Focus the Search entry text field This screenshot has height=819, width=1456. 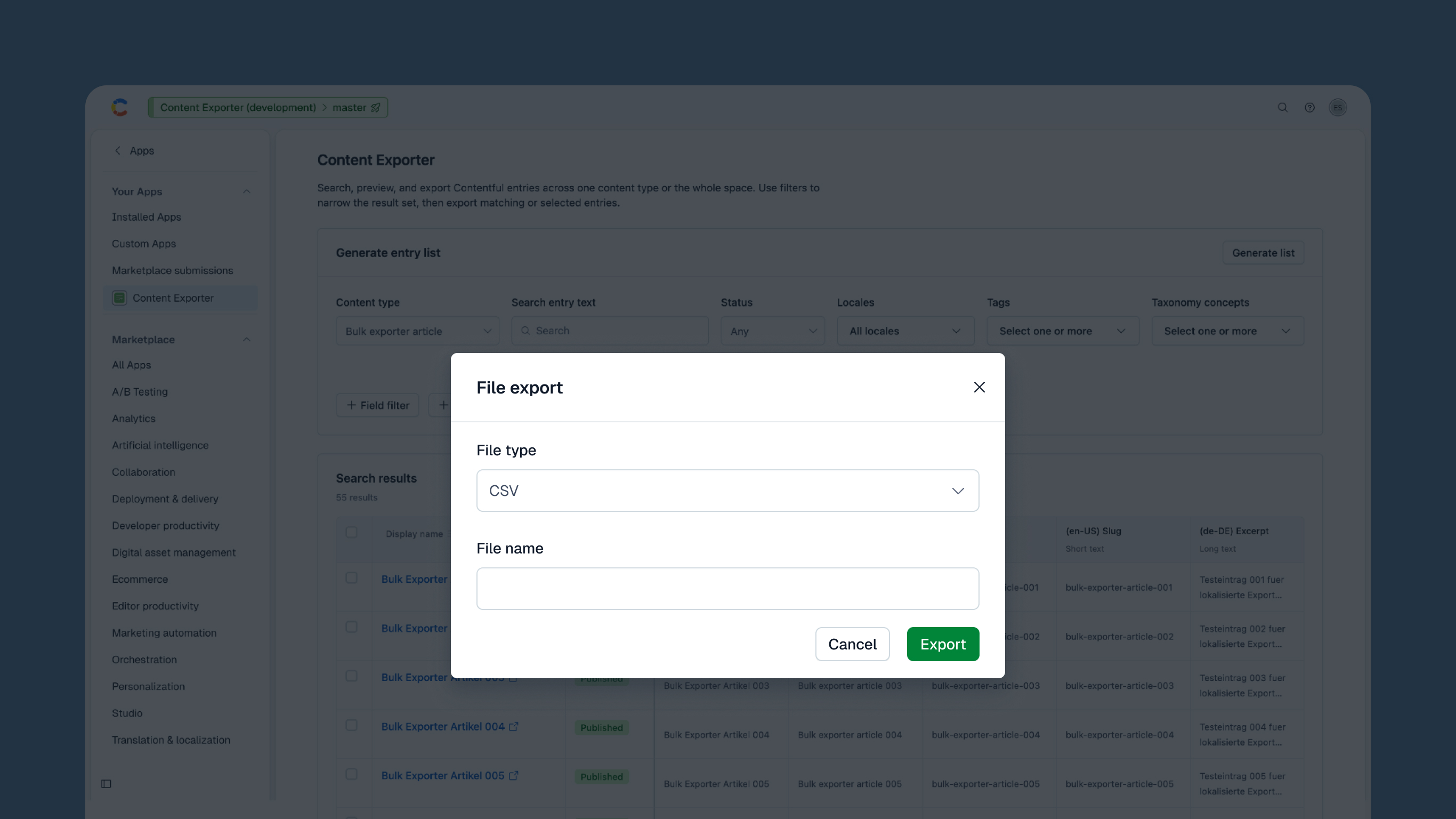tap(609, 331)
